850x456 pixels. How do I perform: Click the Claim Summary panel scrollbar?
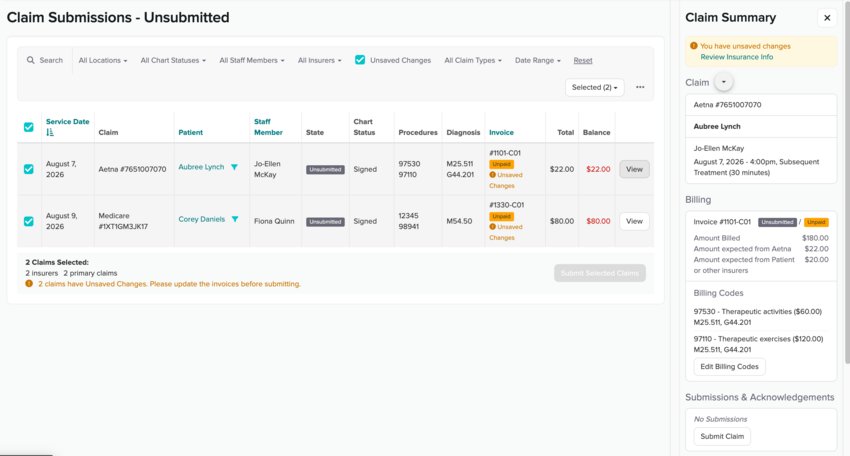click(847, 182)
